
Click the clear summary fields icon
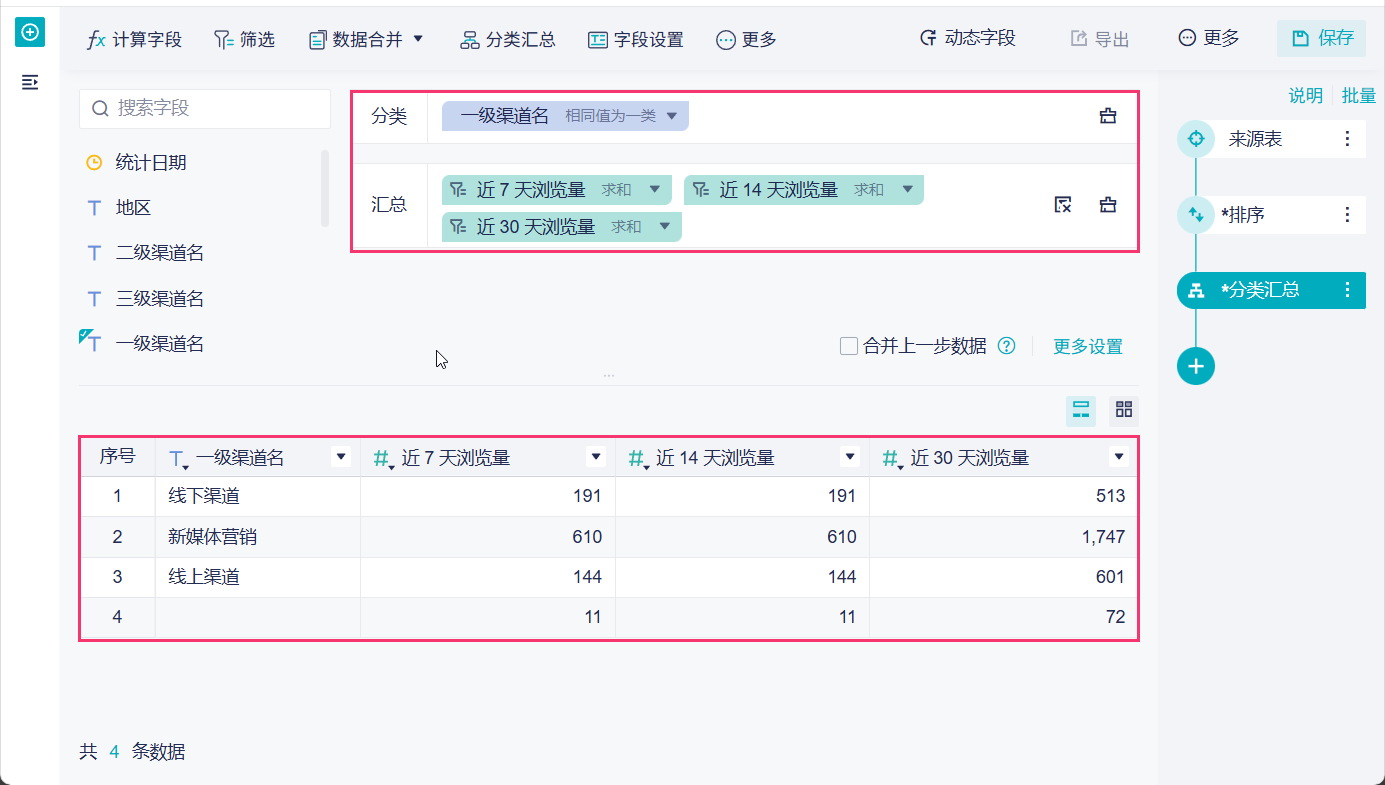pyautogui.click(x=1063, y=205)
